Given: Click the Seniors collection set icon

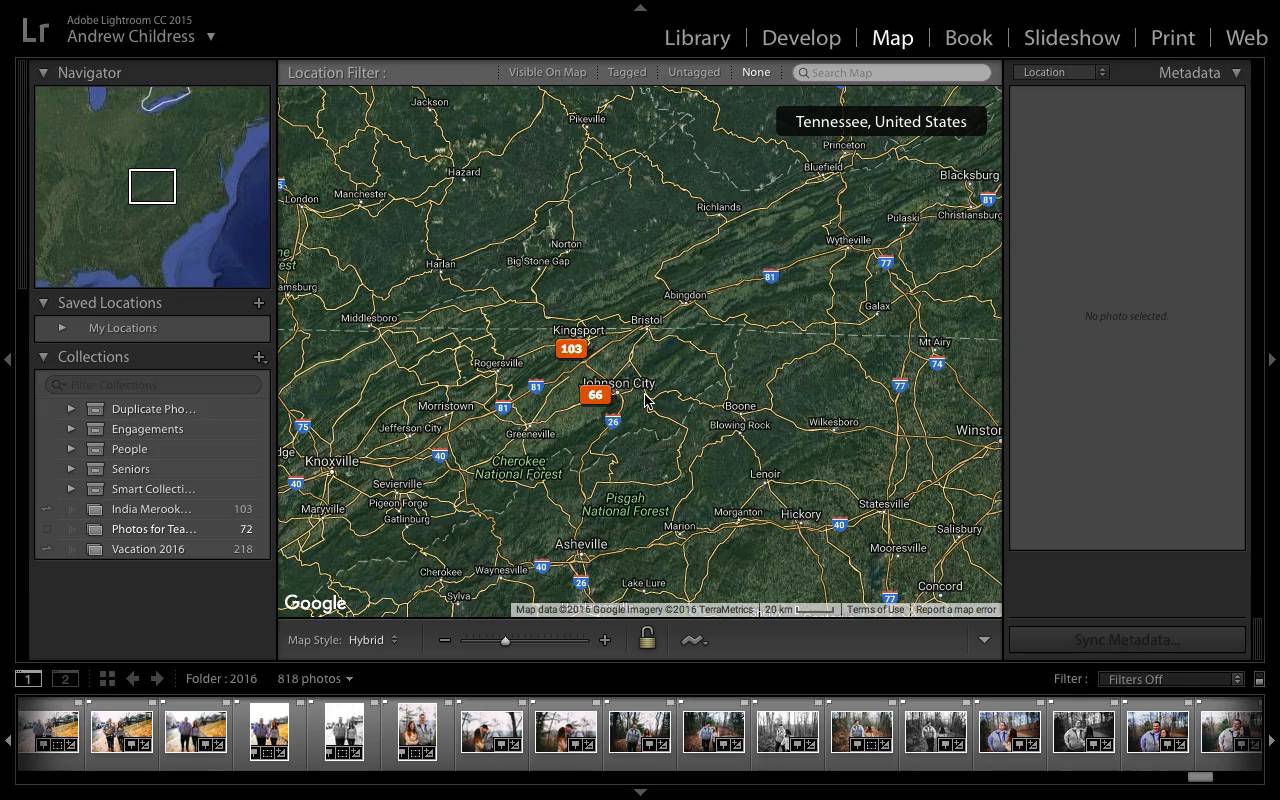Looking at the screenshot, I should [x=95, y=469].
